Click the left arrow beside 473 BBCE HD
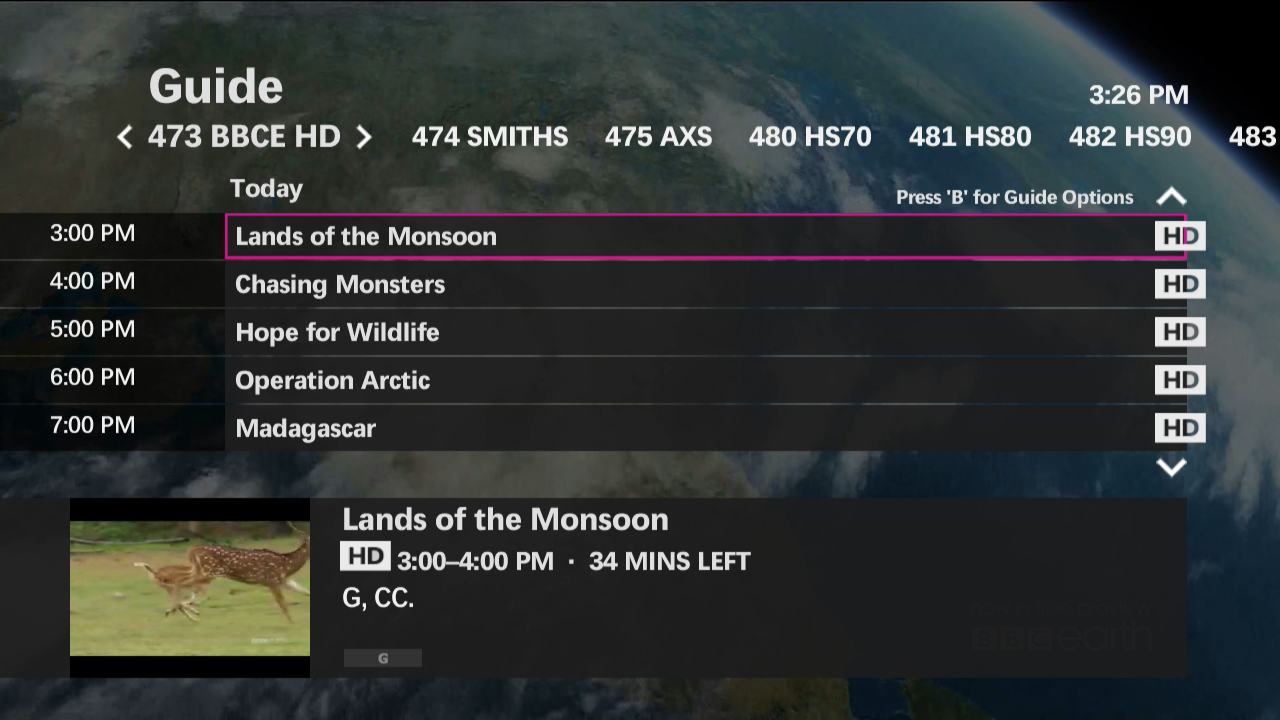 coord(124,137)
